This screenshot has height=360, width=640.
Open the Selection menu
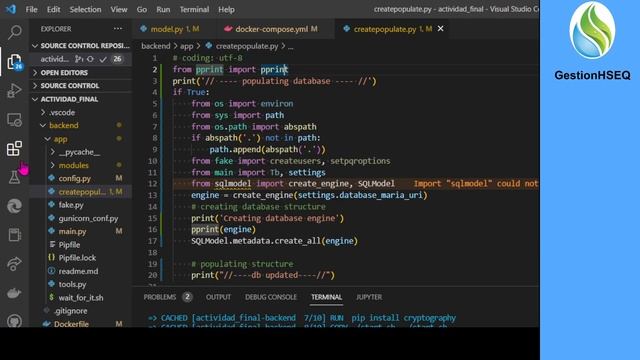pos(85,9)
